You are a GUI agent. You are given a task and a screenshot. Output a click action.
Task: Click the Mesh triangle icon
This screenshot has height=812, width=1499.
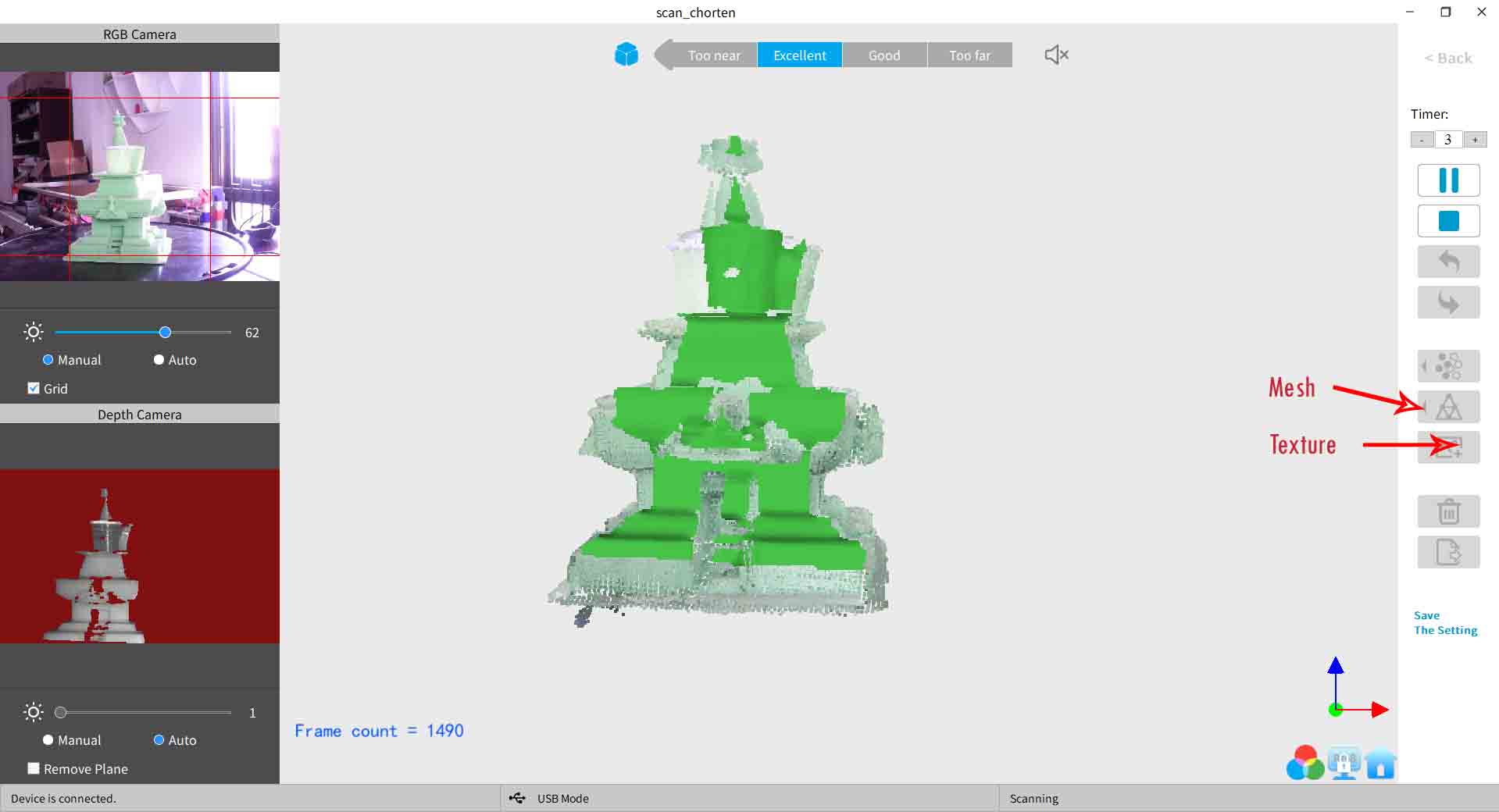(x=1448, y=407)
